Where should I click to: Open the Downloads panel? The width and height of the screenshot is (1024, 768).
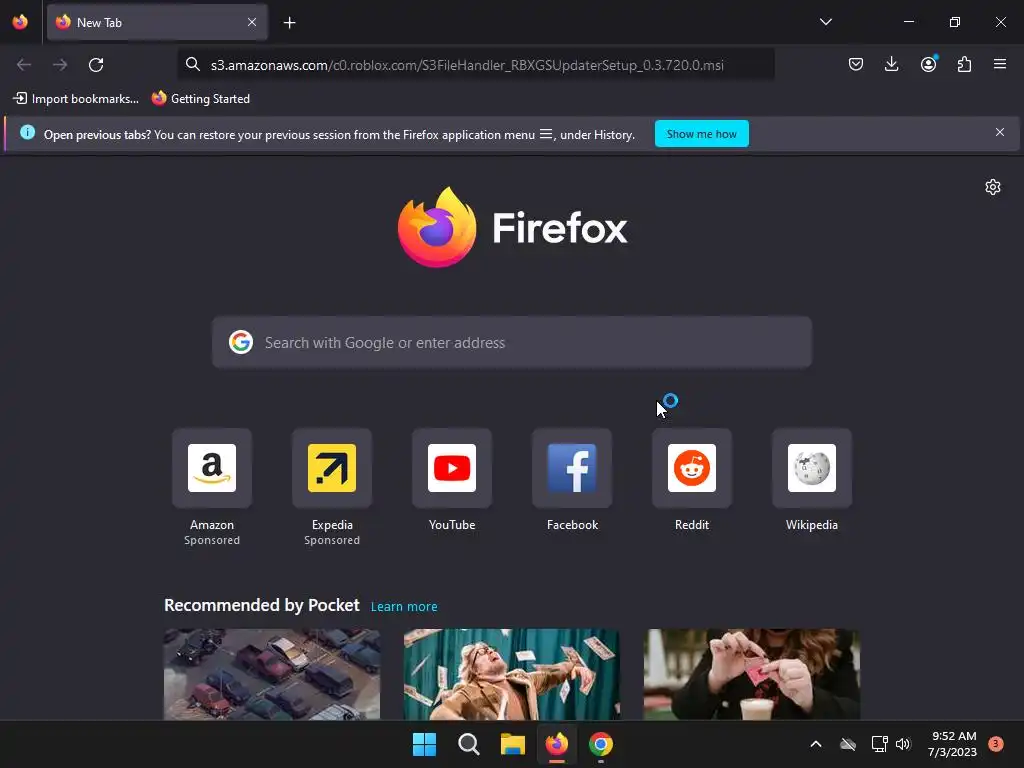(891, 64)
